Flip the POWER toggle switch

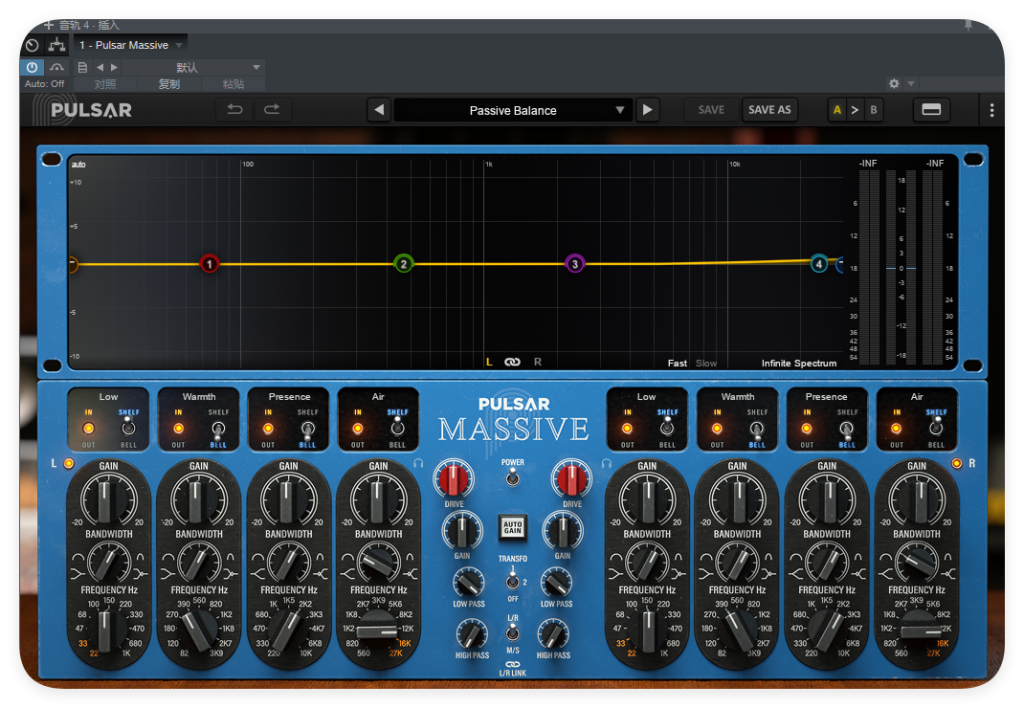pyautogui.click(x=513, y=477)
